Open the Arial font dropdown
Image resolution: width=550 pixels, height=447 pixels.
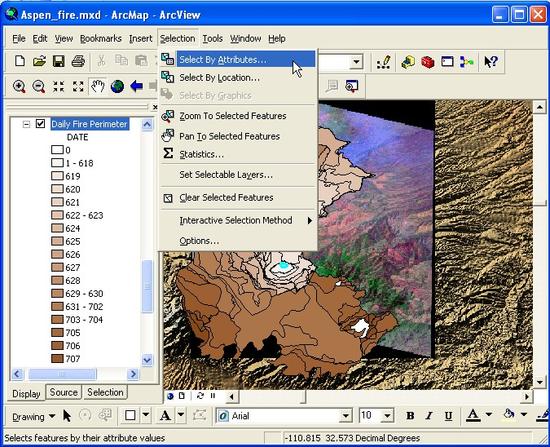(346, 416)
